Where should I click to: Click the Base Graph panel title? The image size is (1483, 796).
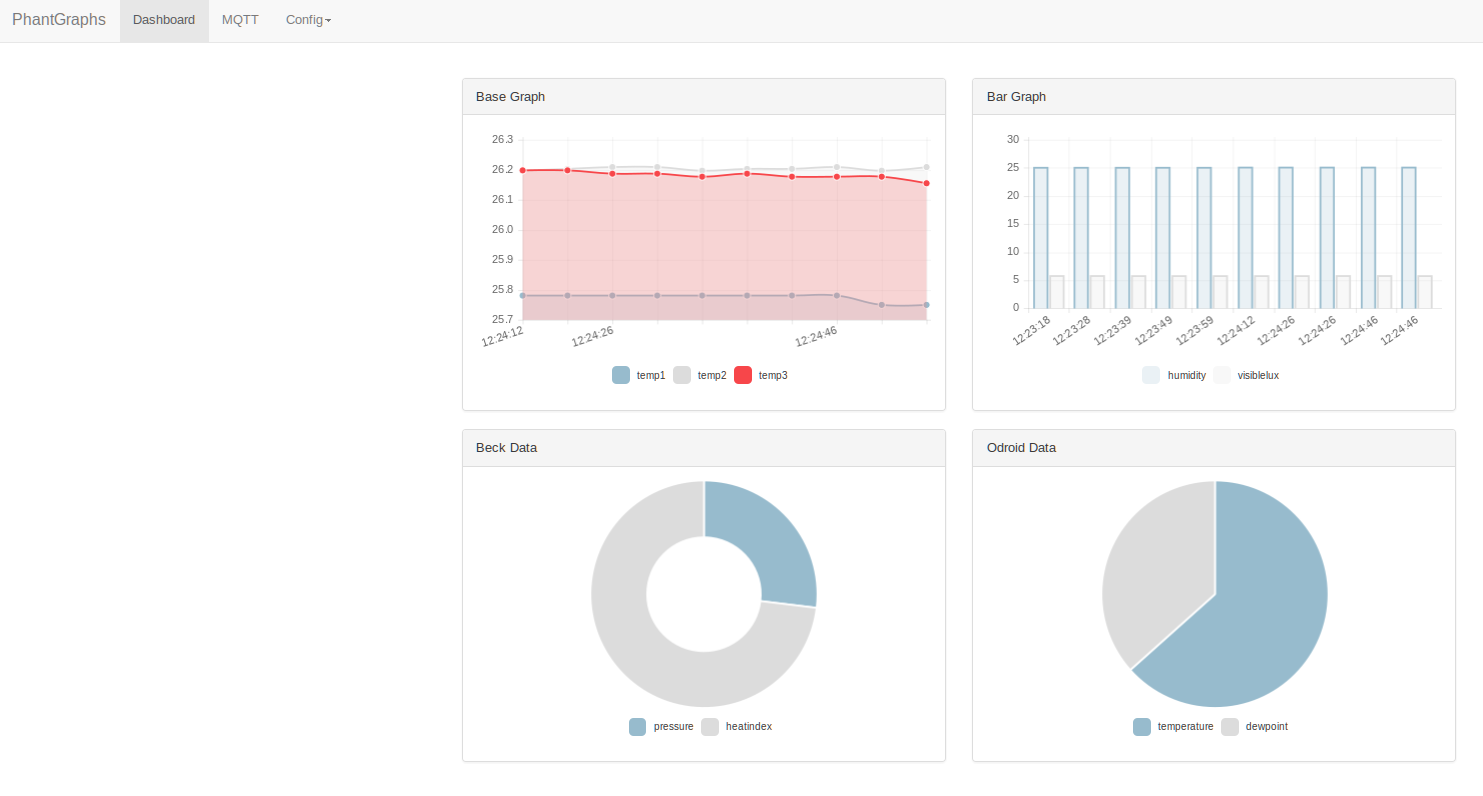click(510, 97)
